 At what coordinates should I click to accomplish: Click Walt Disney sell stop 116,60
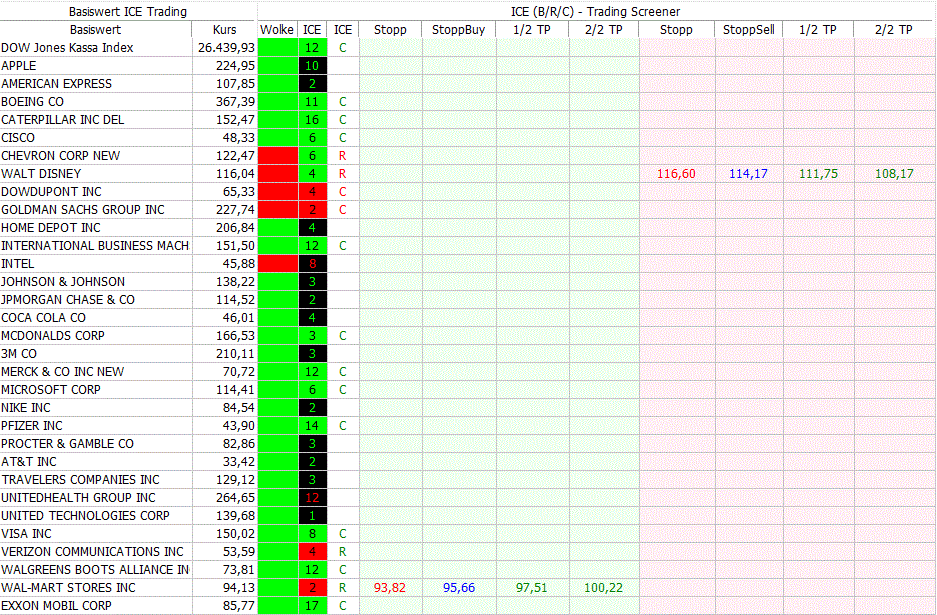point(676,173)
